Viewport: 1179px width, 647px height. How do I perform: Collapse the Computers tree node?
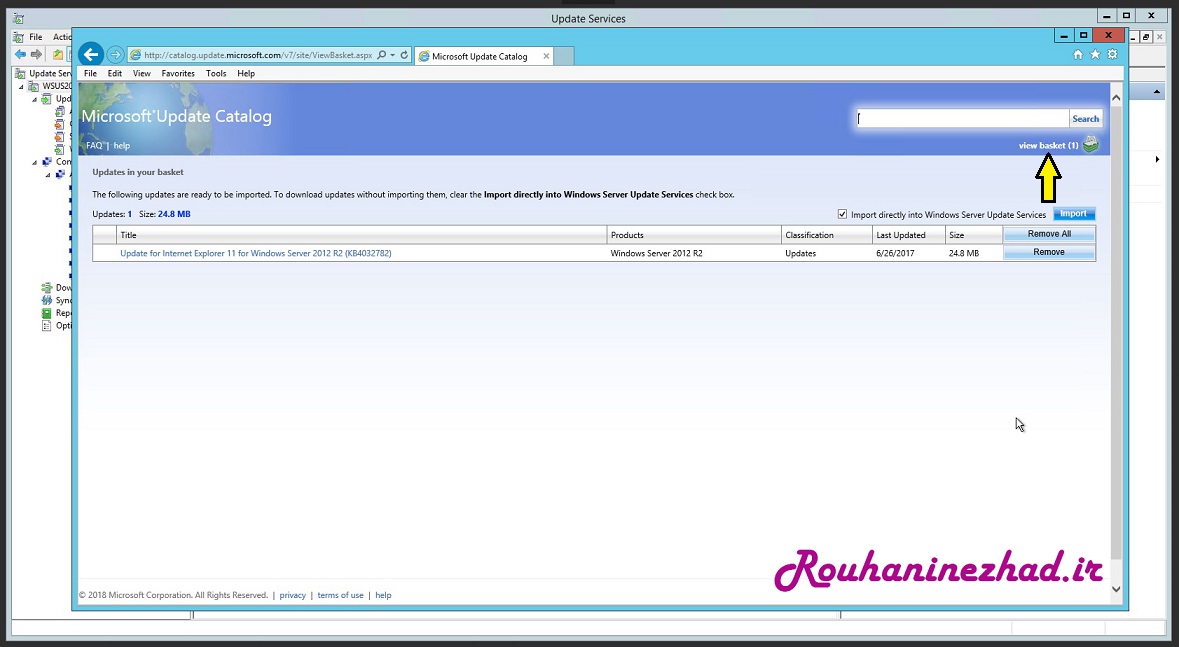click(x=35, y=162)
